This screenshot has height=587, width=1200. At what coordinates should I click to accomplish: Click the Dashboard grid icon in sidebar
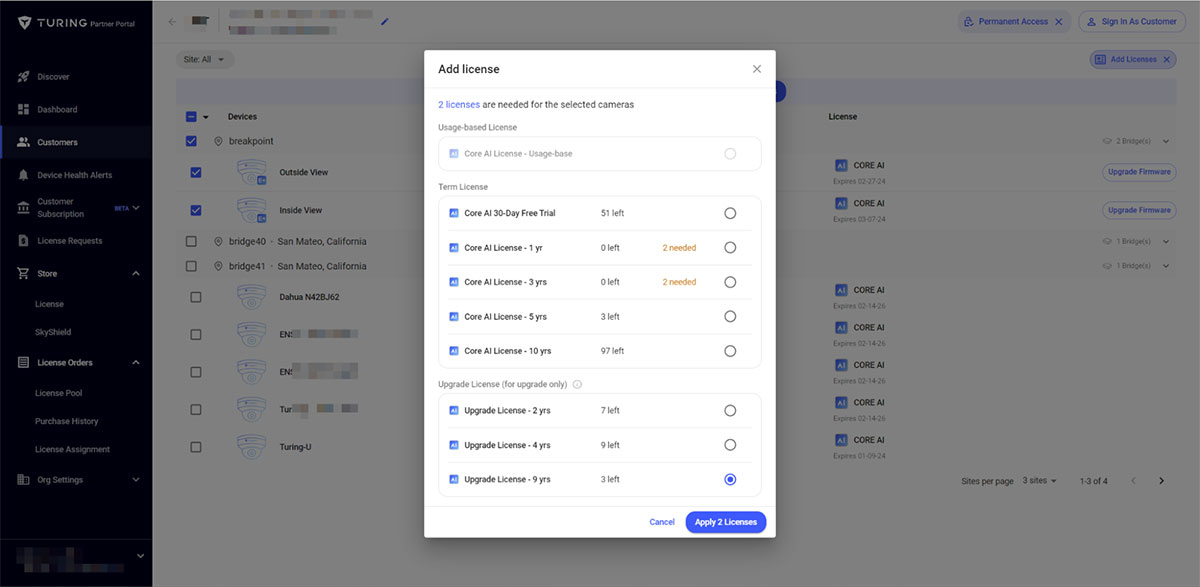click(25, 109)
